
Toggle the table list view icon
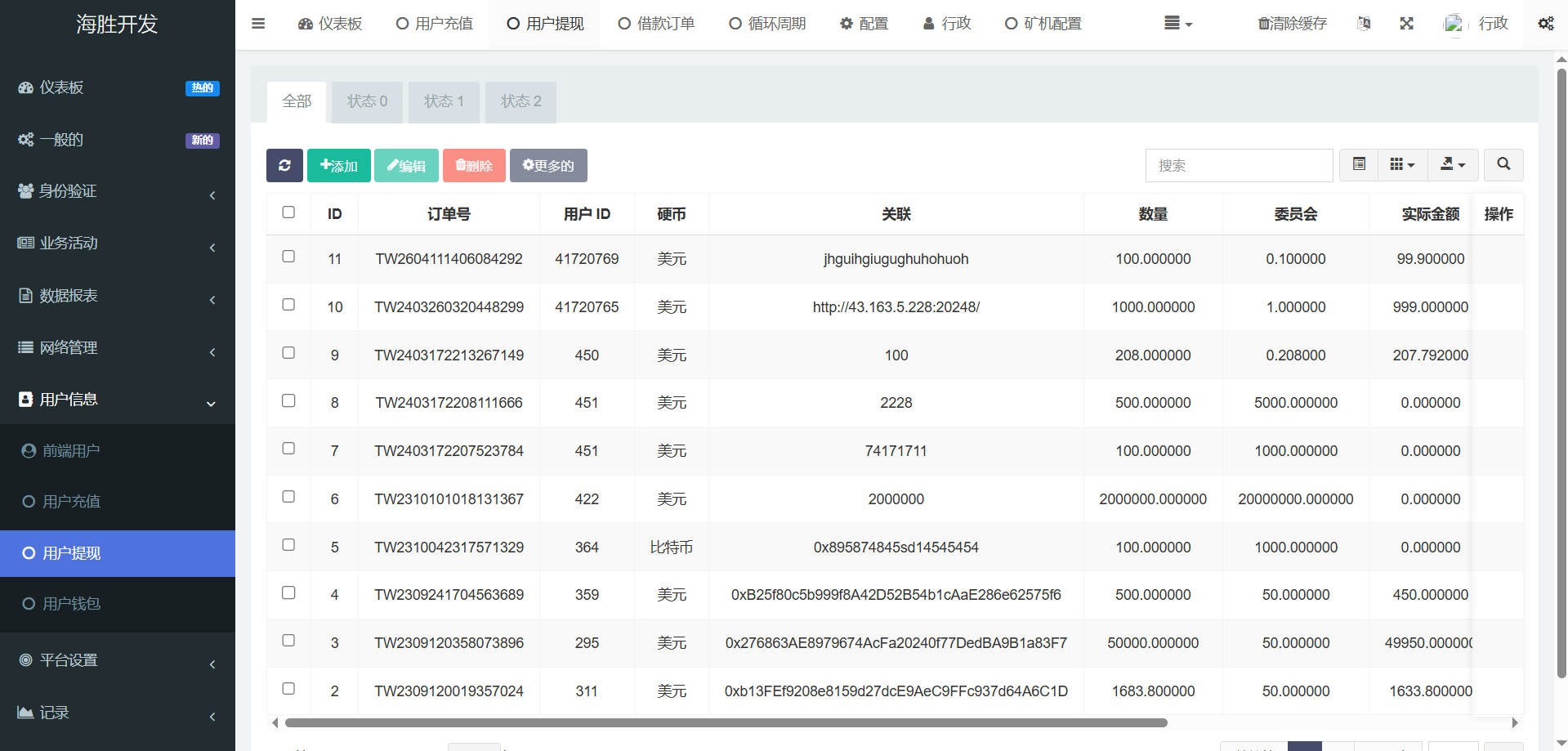tap(1358, 164)
